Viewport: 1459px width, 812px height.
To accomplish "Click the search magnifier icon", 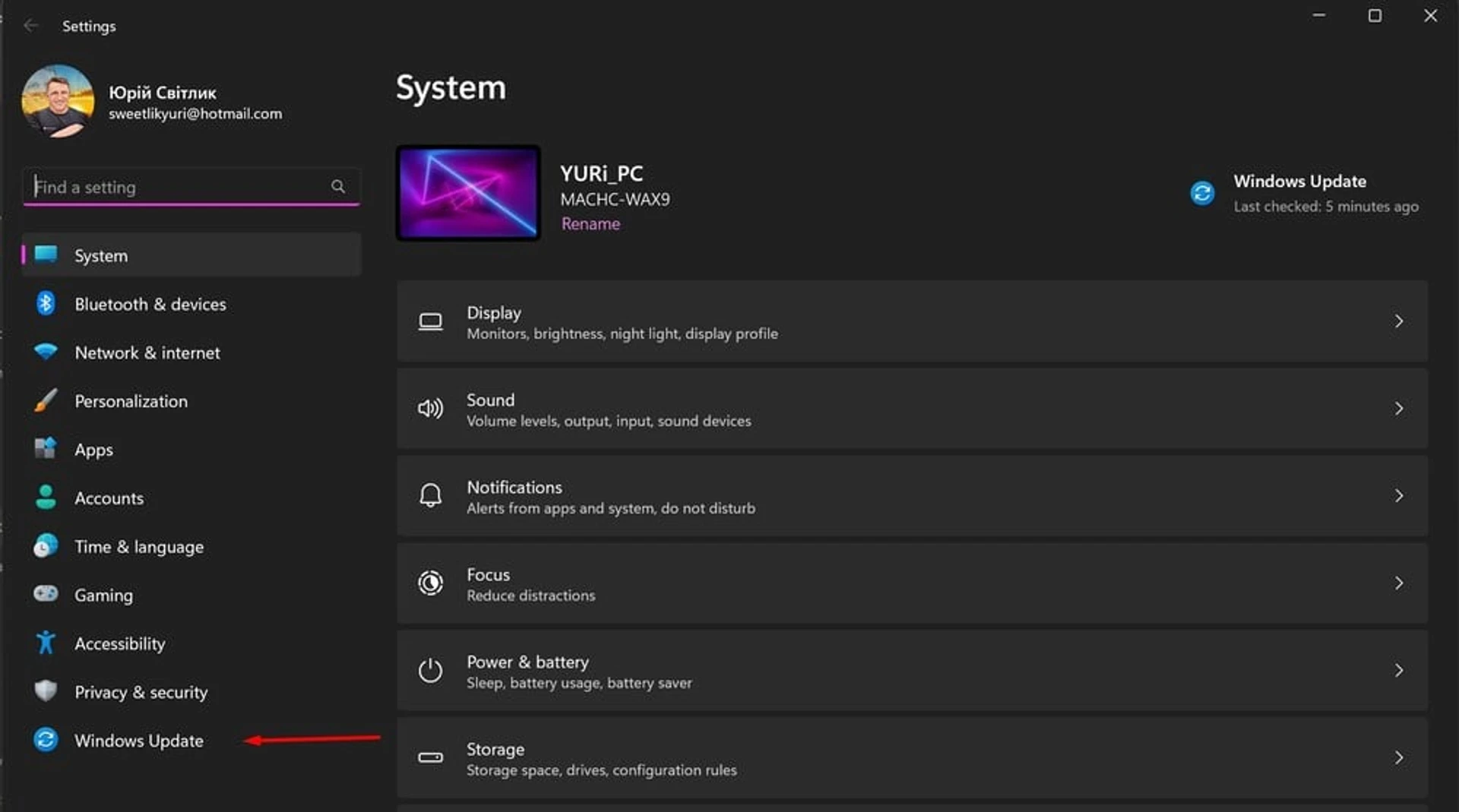I will (x=338, y=186).
